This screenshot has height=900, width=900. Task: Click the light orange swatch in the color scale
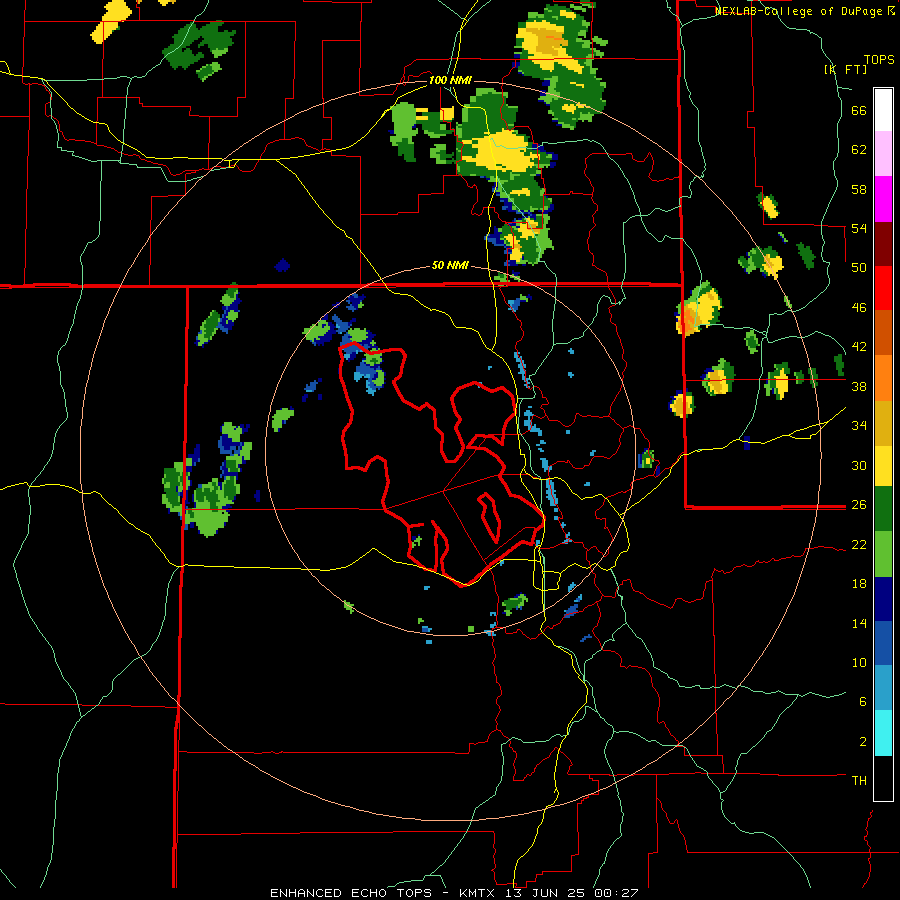(x=883, y=377)
